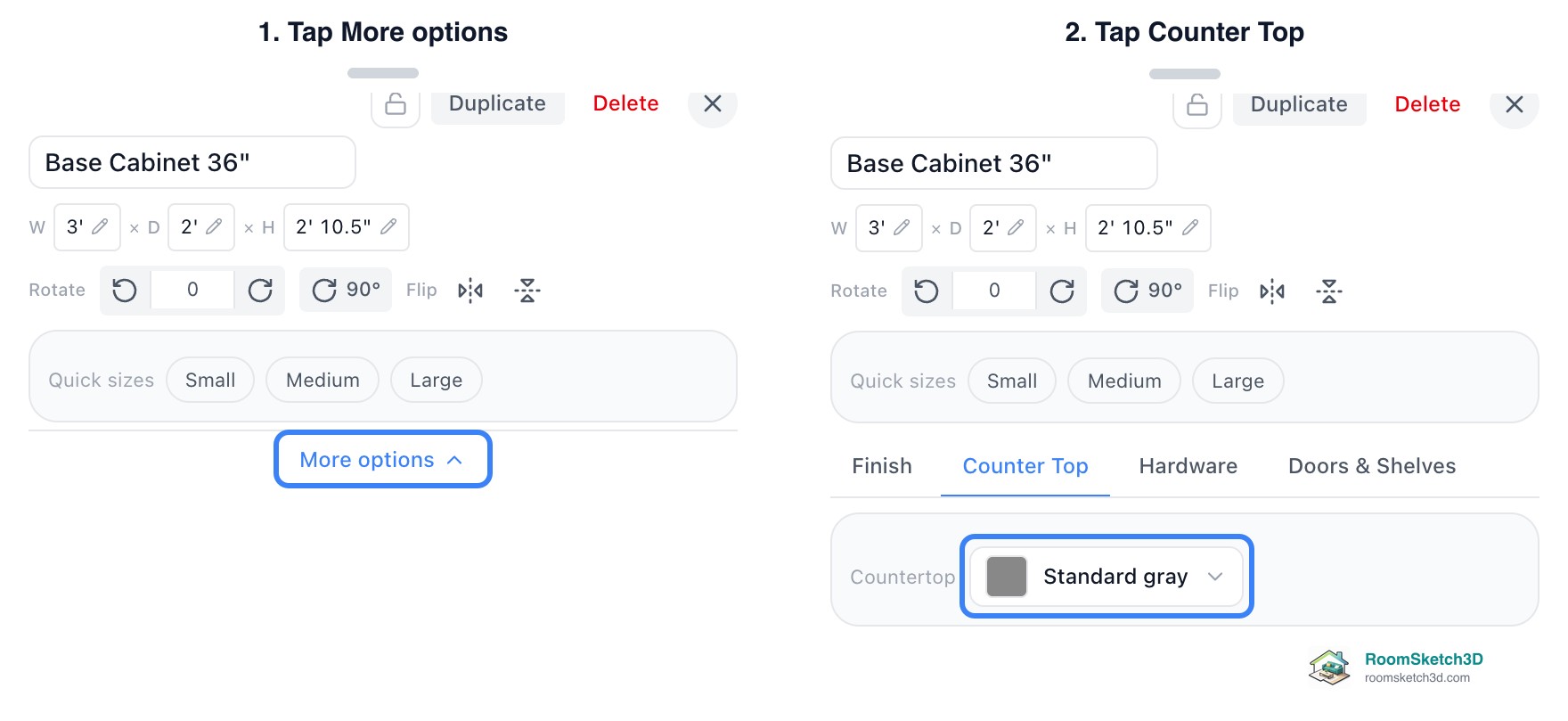The image size is (1568, 721).
Task: Close the right panel with the X button
Action: [1515, 104]
